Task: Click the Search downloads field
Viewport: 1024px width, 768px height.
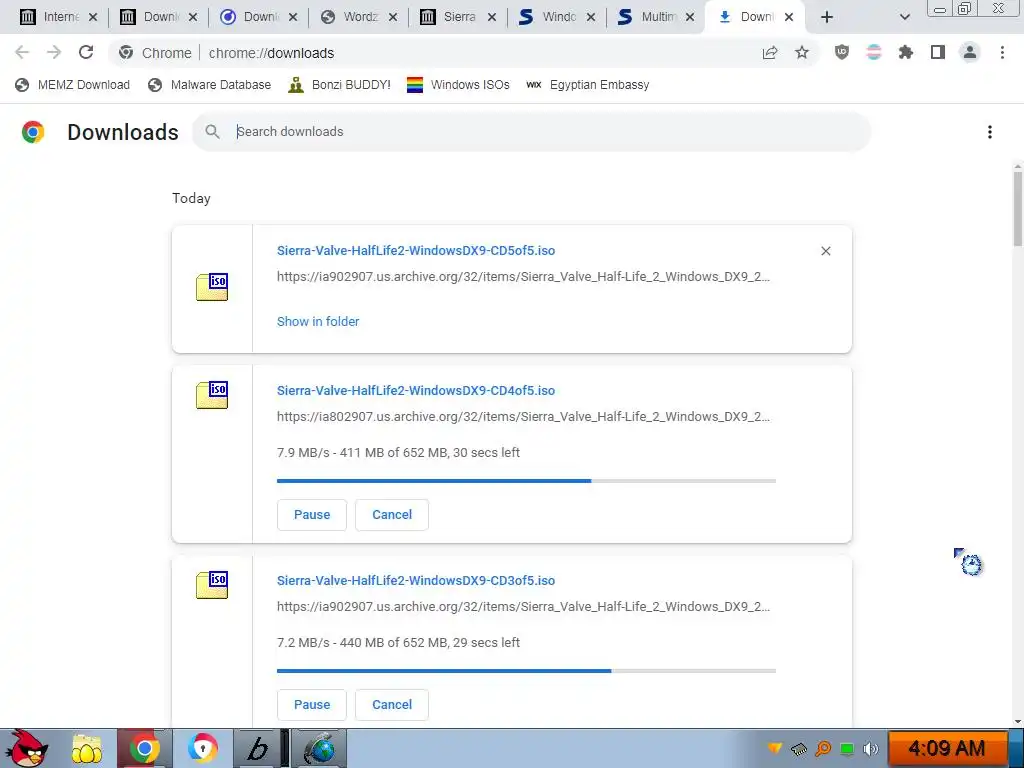Action: pyautogui.click(x=532, y=132)
